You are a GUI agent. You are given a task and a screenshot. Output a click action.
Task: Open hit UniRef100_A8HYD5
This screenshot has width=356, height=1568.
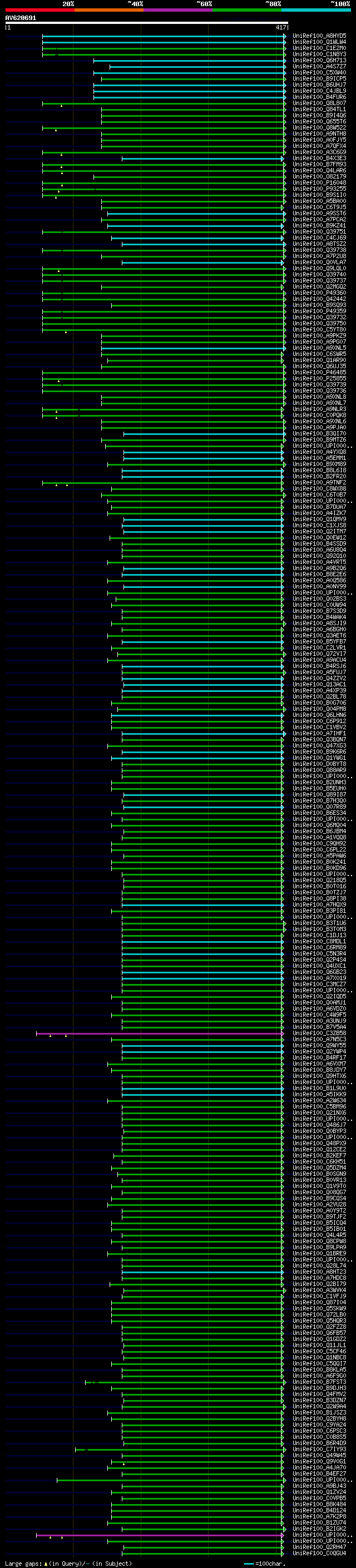319,36
